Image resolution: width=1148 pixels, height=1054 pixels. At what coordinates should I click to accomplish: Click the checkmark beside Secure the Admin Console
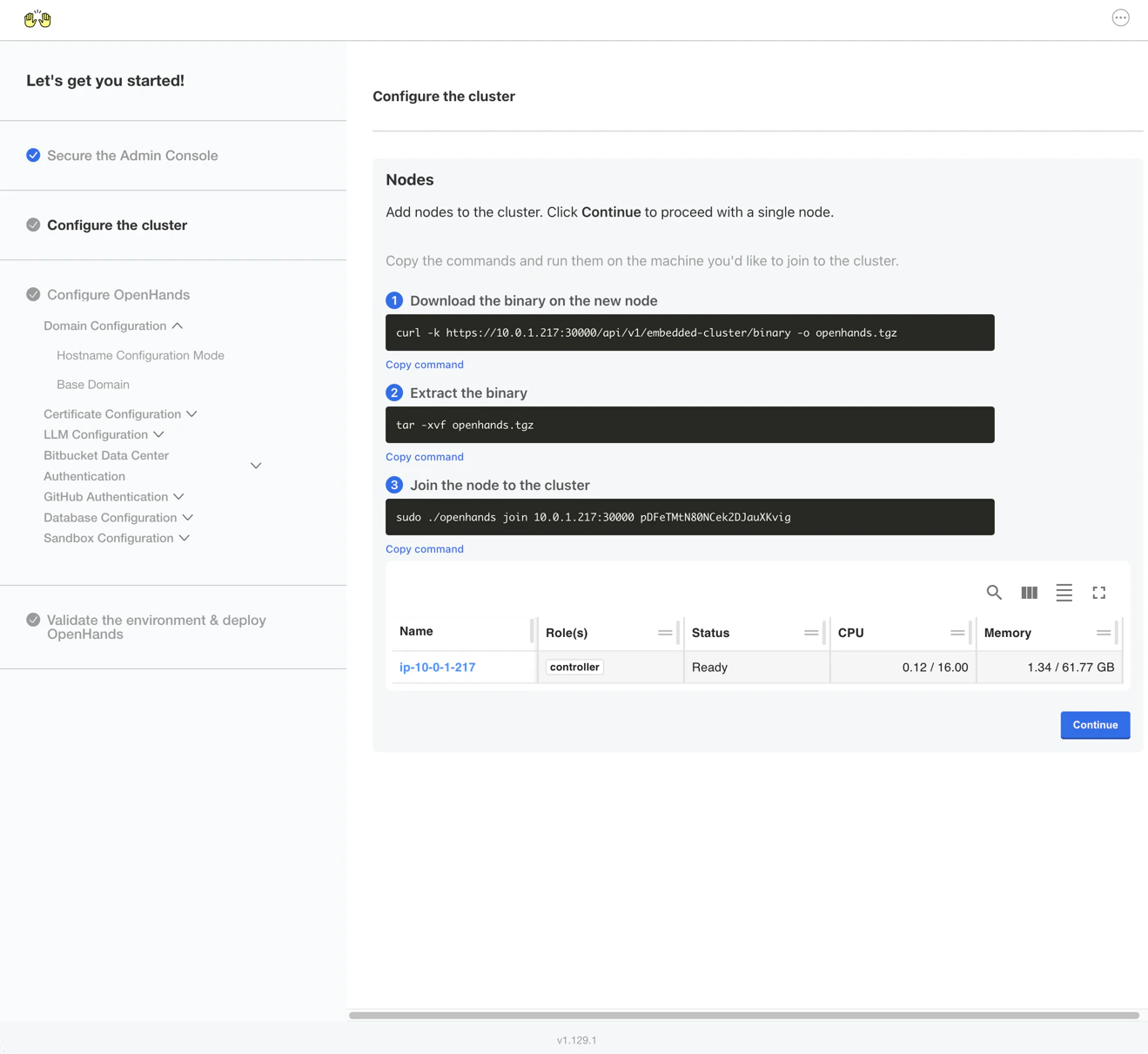click(x=33, y=155)
